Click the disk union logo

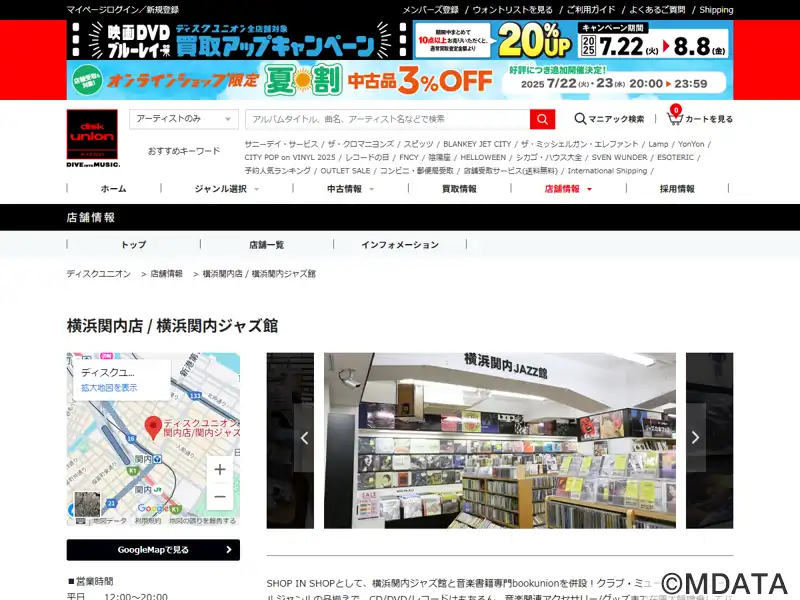92,138
